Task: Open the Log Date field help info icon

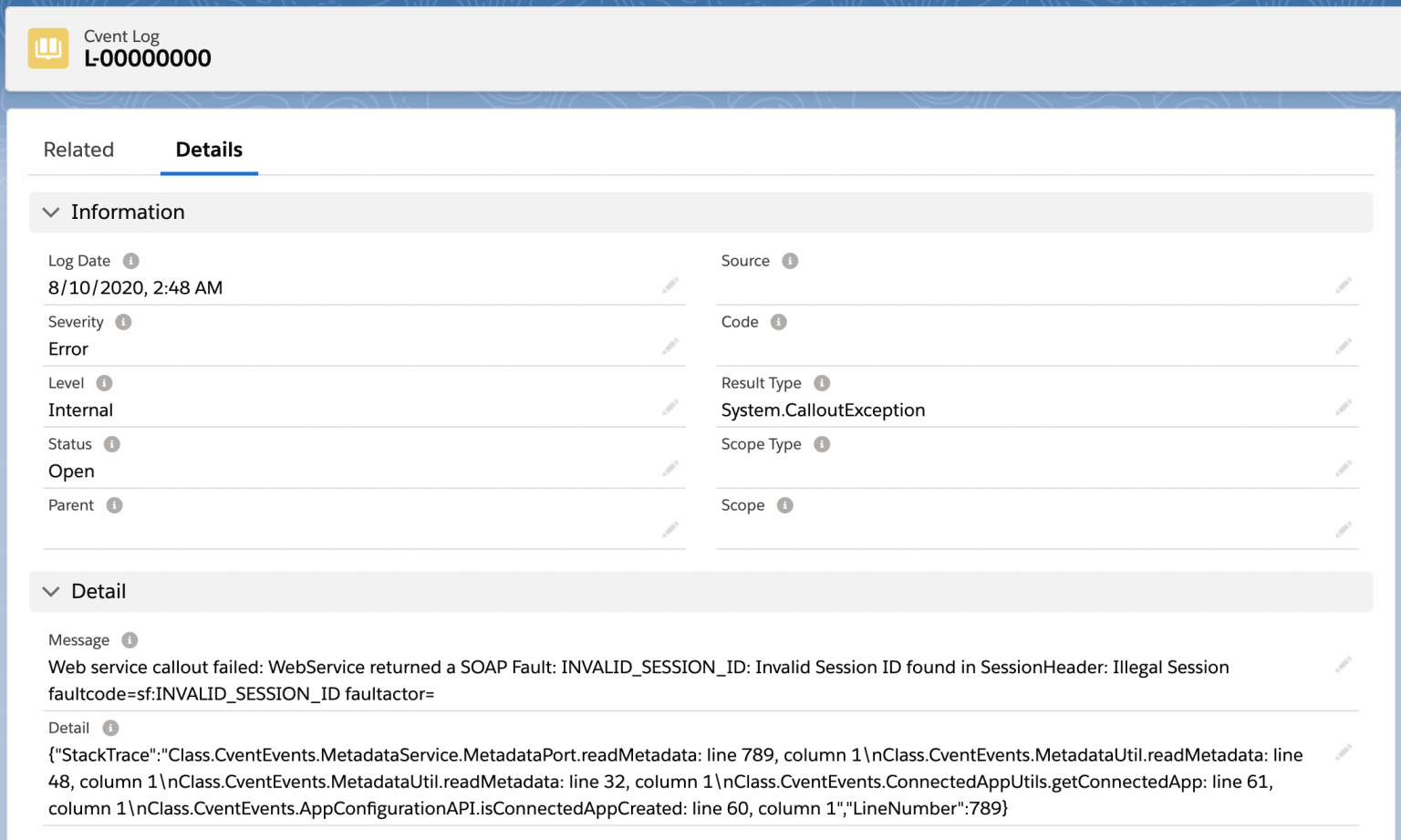Action: pyautogui.click(x=130, y=261)
